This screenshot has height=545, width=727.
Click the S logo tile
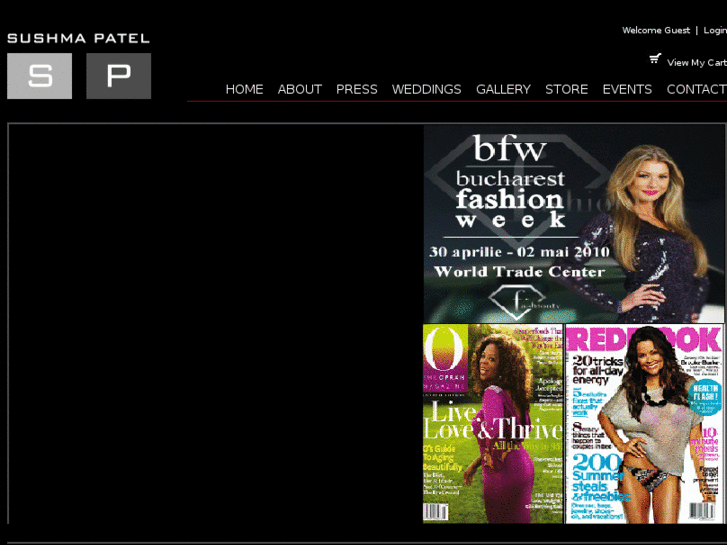pos(39,76)
